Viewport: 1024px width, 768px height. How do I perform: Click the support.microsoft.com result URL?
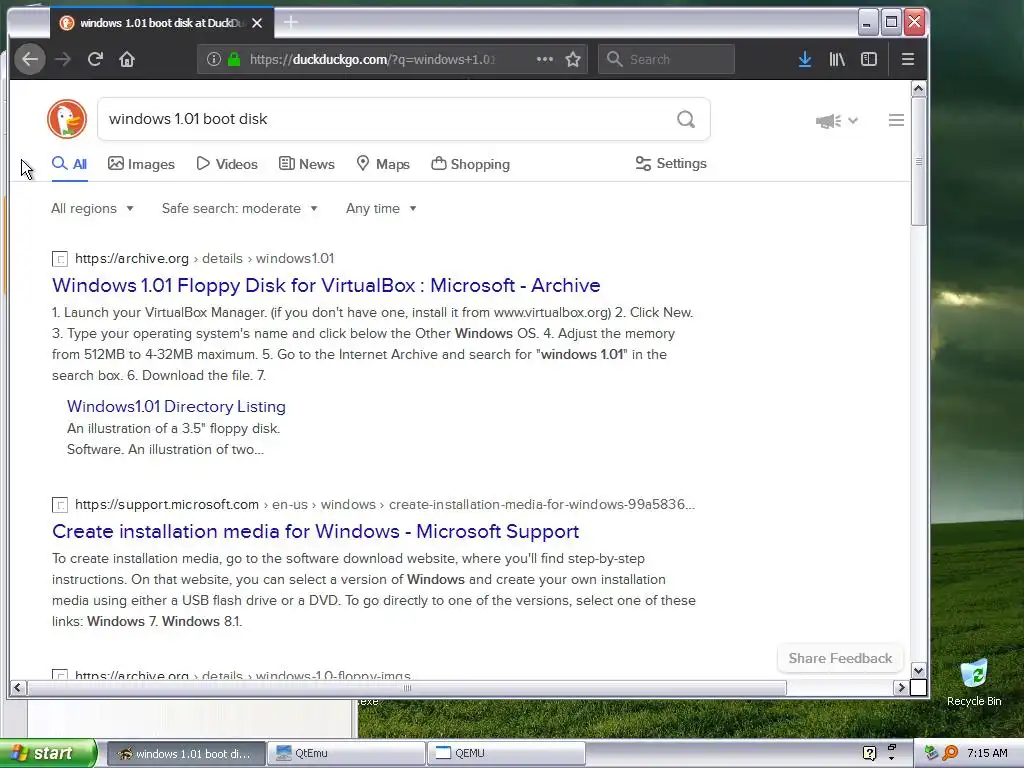tap(385, 505)
